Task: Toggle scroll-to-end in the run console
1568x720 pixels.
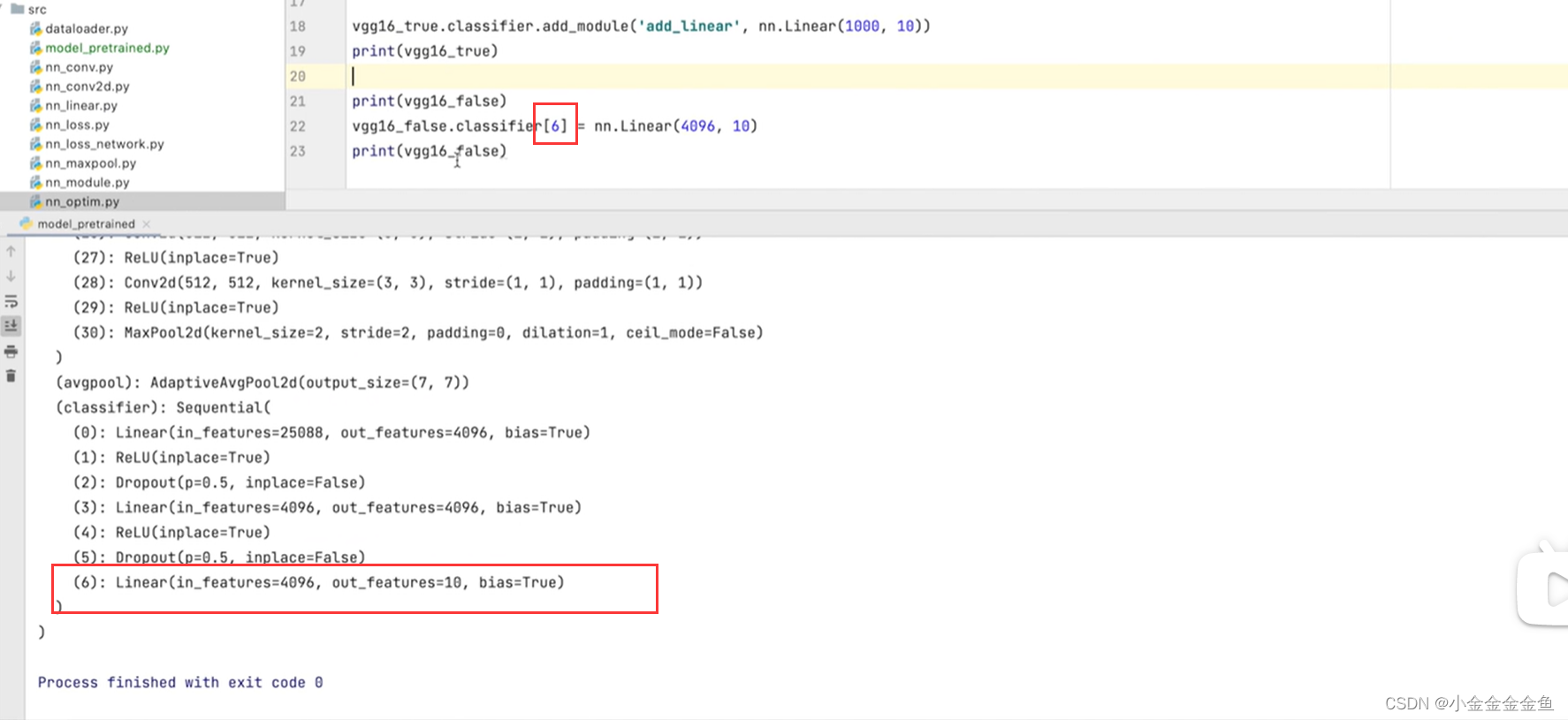Action: click(11, 326)
